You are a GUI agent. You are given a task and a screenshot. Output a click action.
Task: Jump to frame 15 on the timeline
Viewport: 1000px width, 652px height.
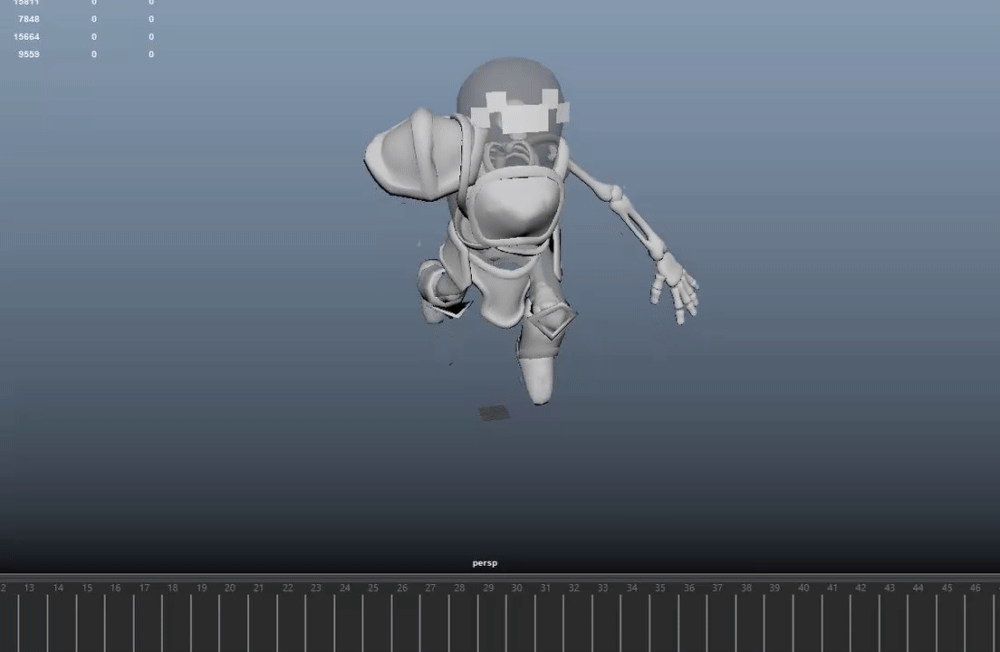click(87, 588)
